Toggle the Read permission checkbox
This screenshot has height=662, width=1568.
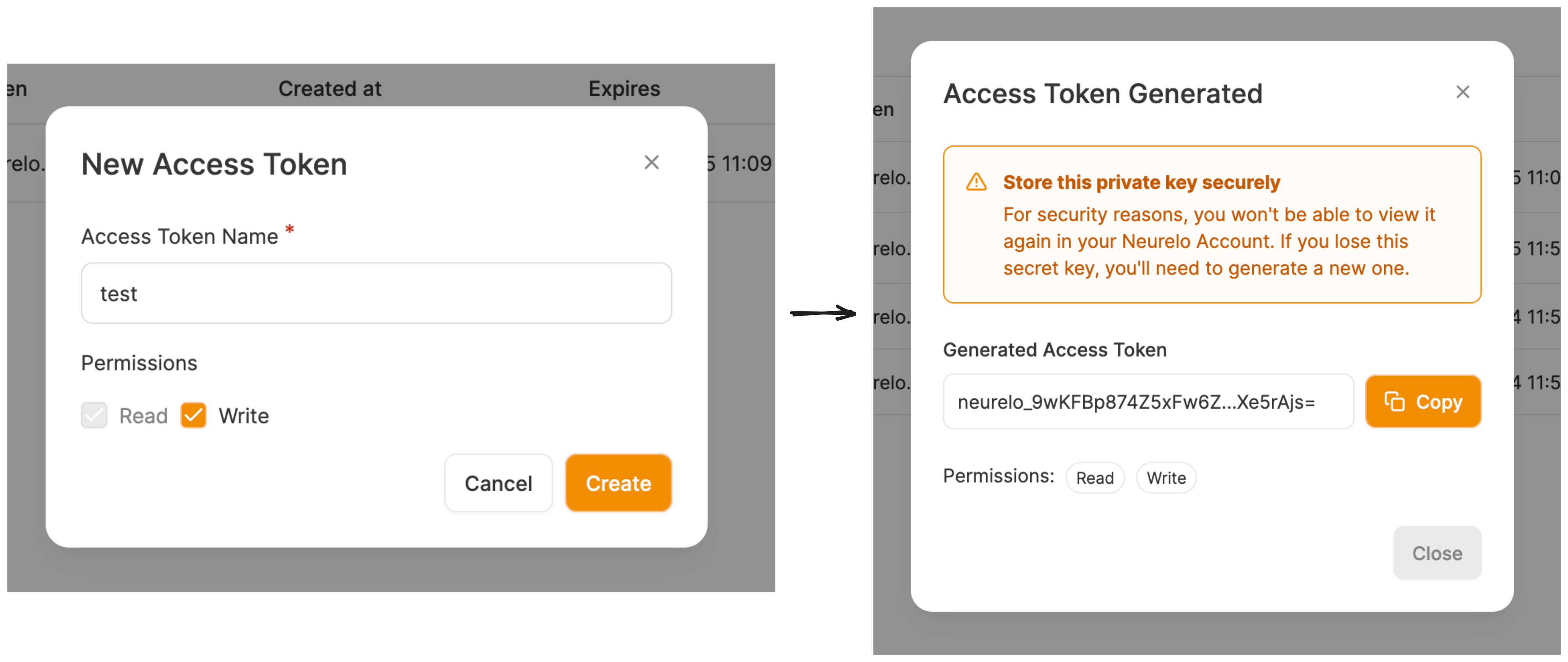[95, 416]
